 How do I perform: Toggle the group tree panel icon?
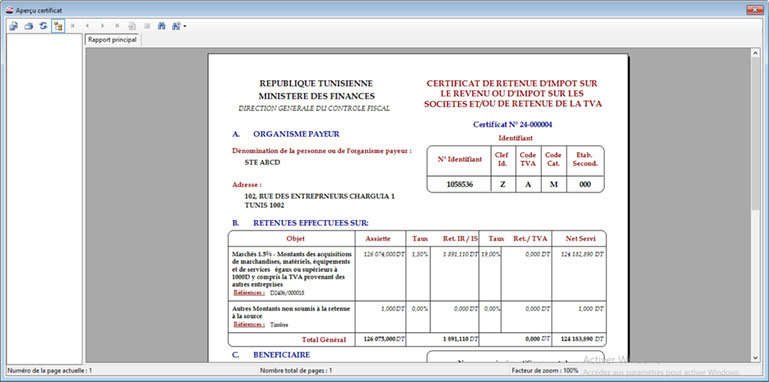pos(58,26)
